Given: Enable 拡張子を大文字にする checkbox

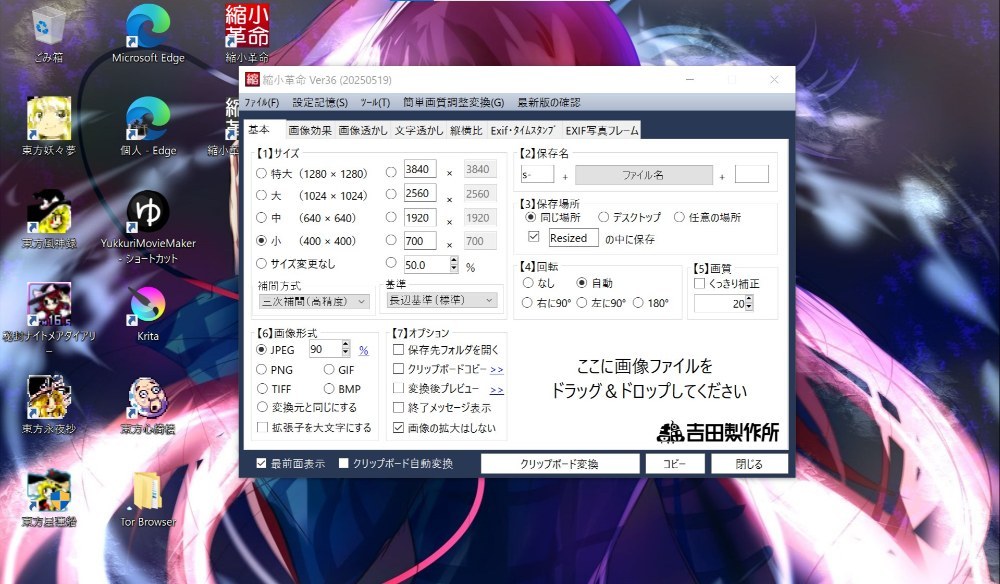Looking at the screenshot, I should tap(262, 427).
